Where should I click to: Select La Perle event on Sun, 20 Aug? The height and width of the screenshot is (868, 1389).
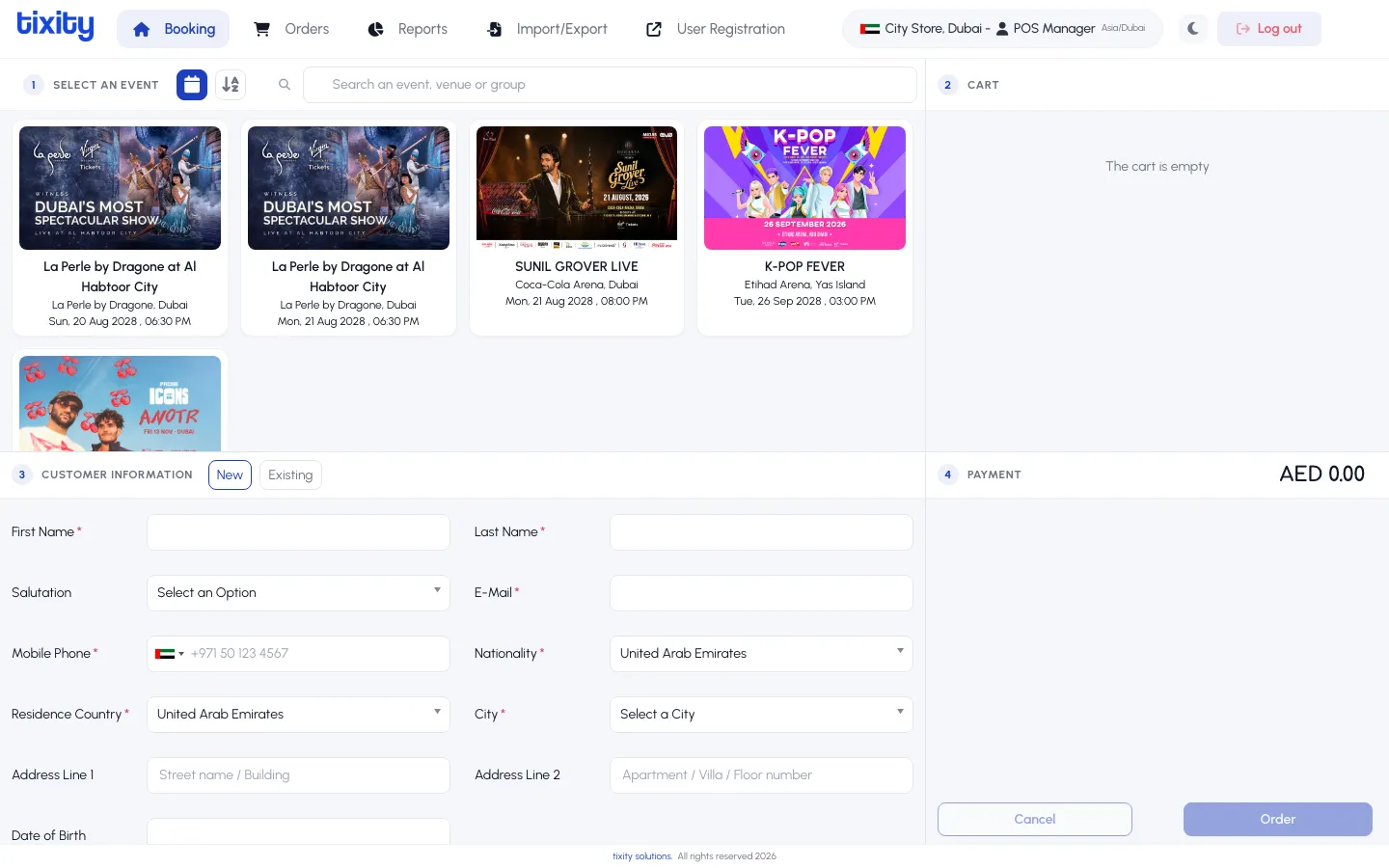(x=120, y=228)
